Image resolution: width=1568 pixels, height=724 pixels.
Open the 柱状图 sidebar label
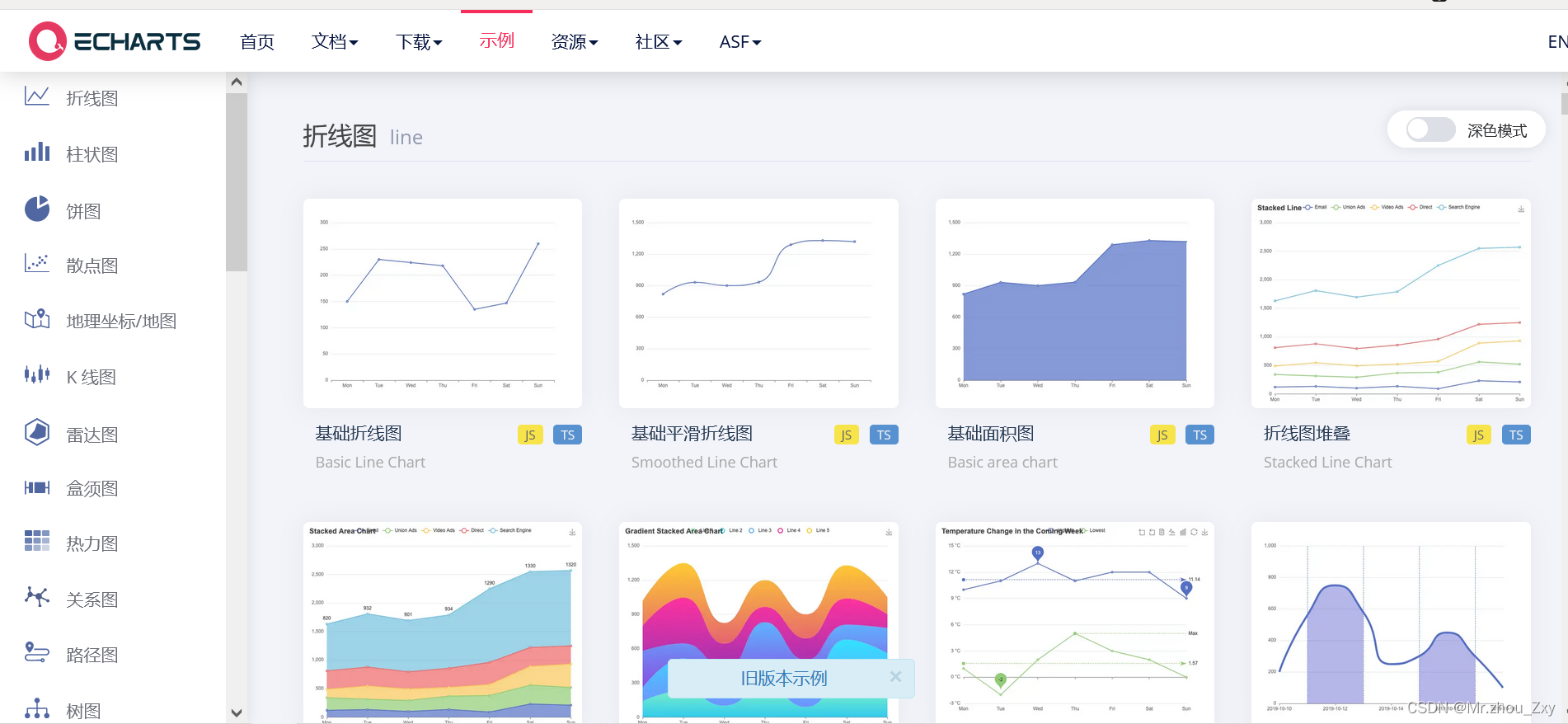click(x=92, y=154)
